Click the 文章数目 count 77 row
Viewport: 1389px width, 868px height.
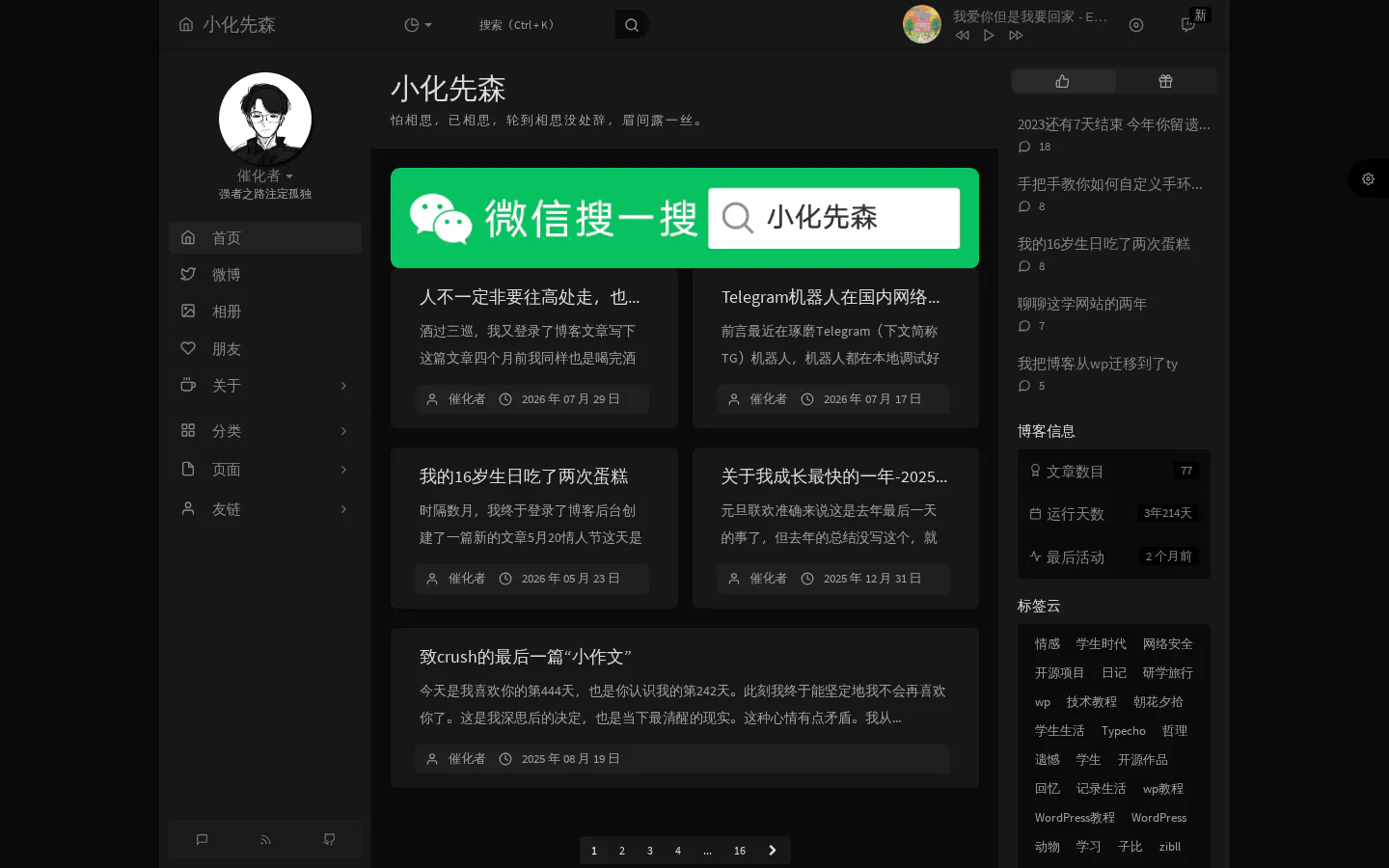coord(1114,472)
